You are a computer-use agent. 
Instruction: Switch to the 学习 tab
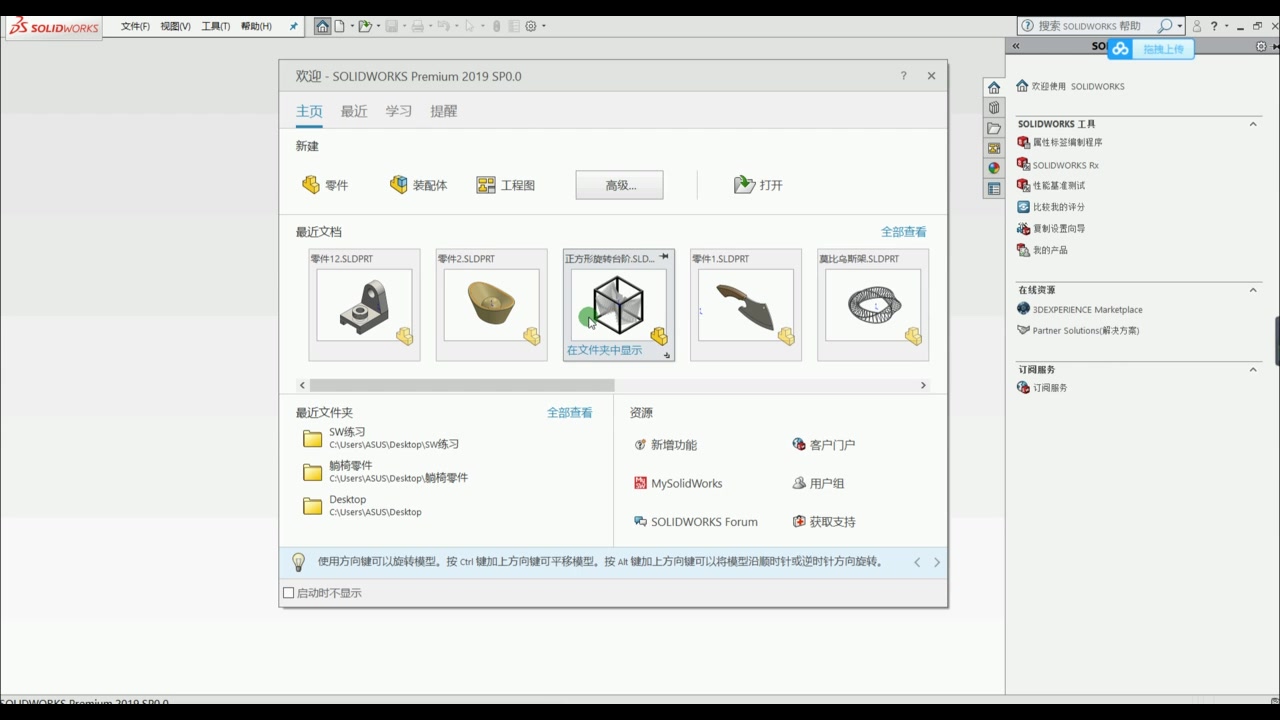pos(399,111)
